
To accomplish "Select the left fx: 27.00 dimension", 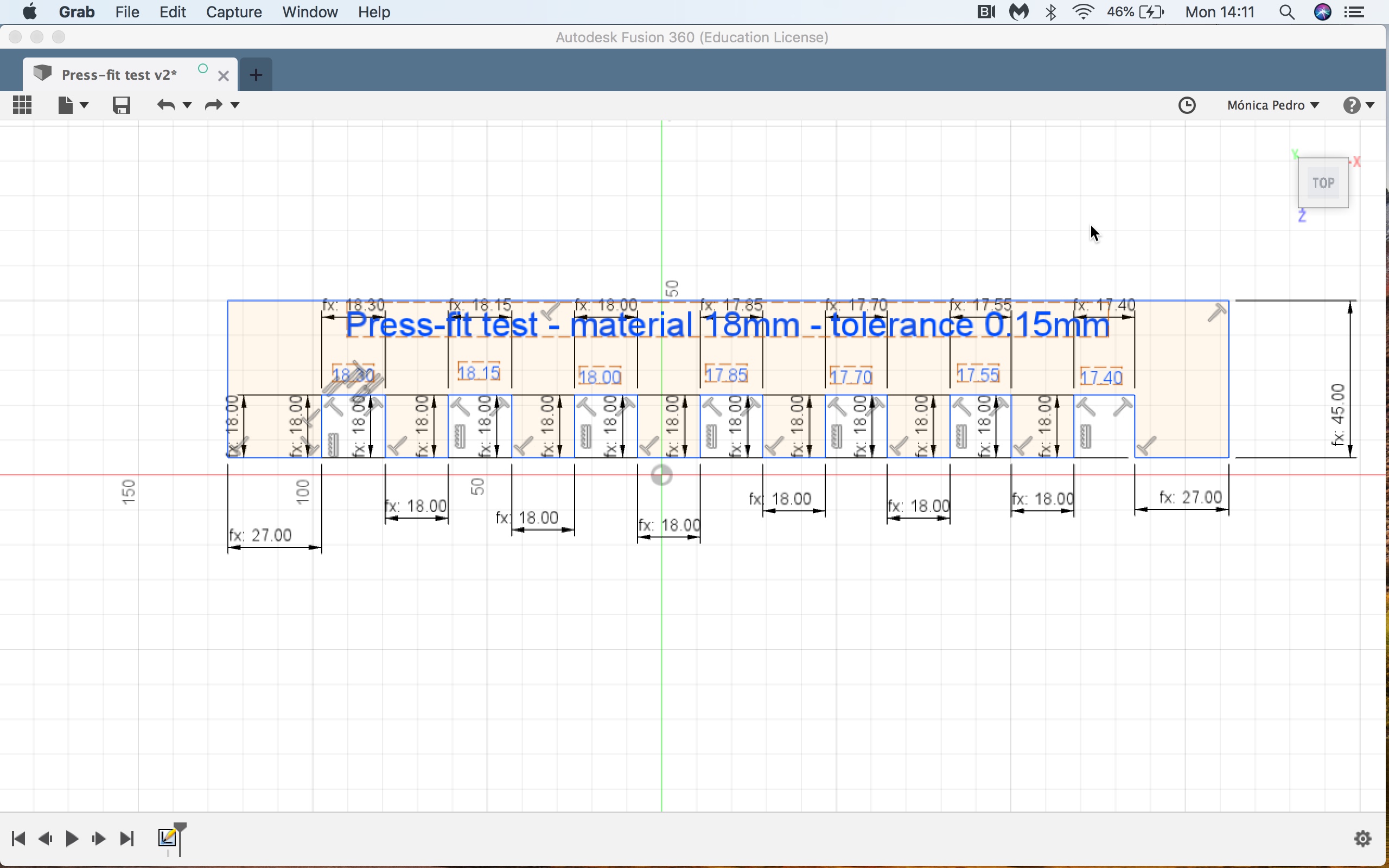I will 260,535.
